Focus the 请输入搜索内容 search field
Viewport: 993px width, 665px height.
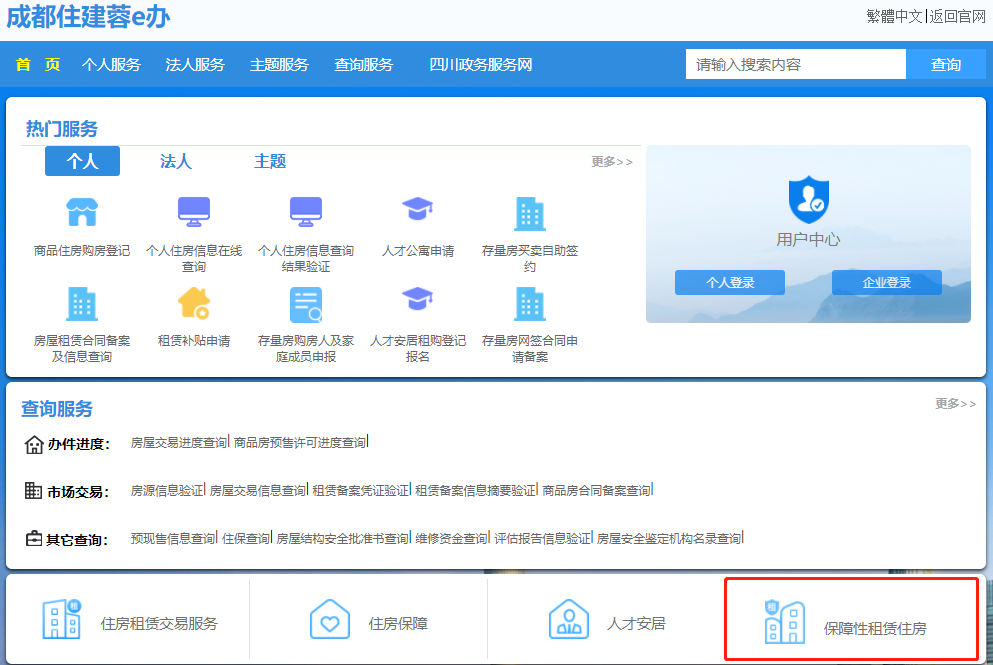(795, 65)
